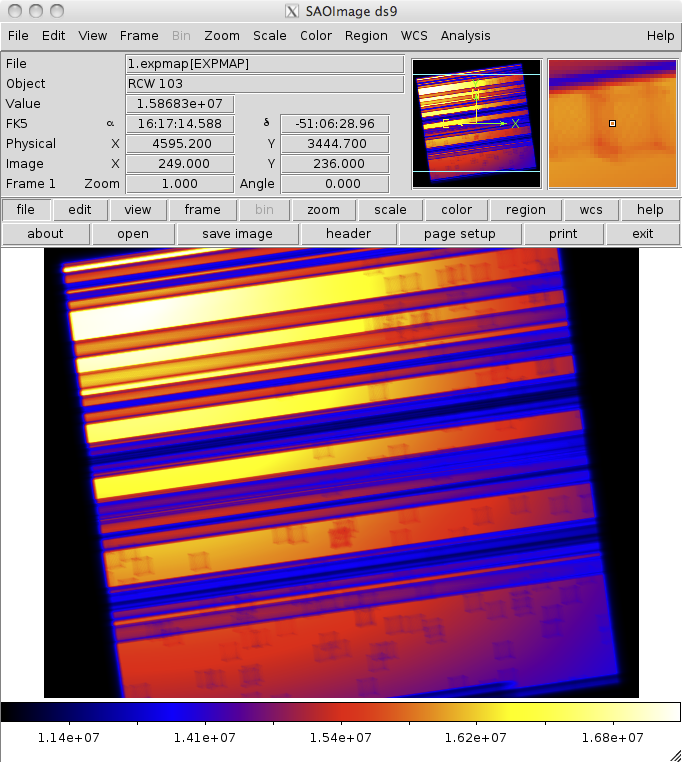This screenshot has width=682, height=762.
Task: Open the Help menu
Action: click(x=660, y=35)
